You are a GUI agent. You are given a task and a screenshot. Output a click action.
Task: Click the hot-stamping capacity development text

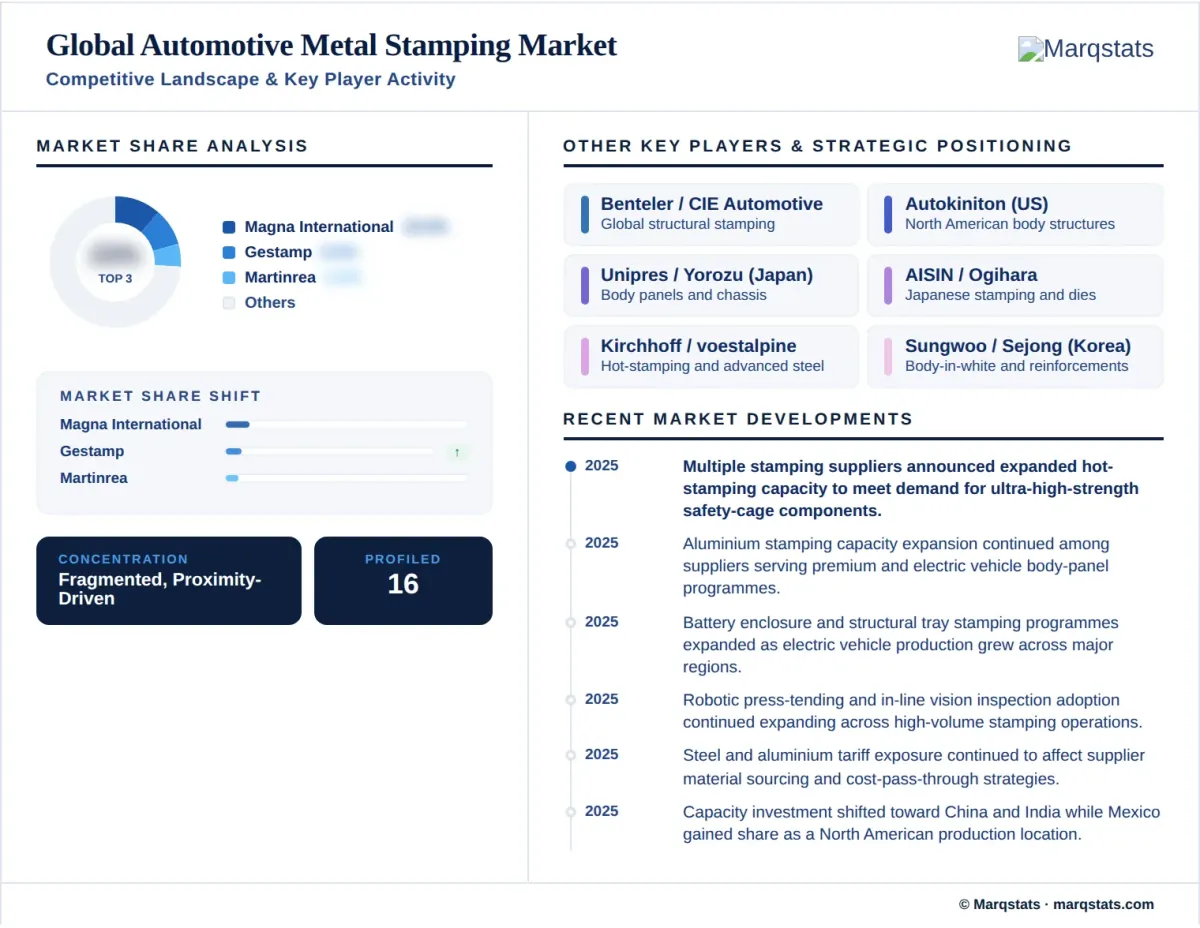pyautogui.click(x=911, y=489)
